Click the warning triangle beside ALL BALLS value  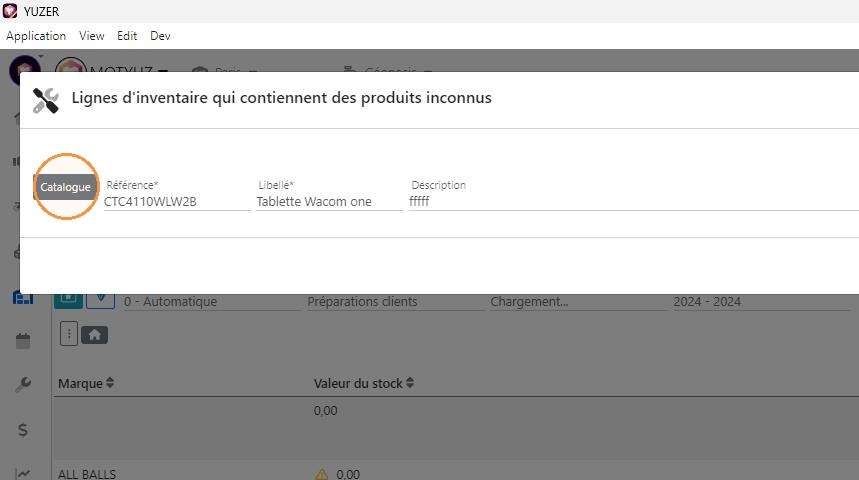pyautogui.click(x=322, y=474)
